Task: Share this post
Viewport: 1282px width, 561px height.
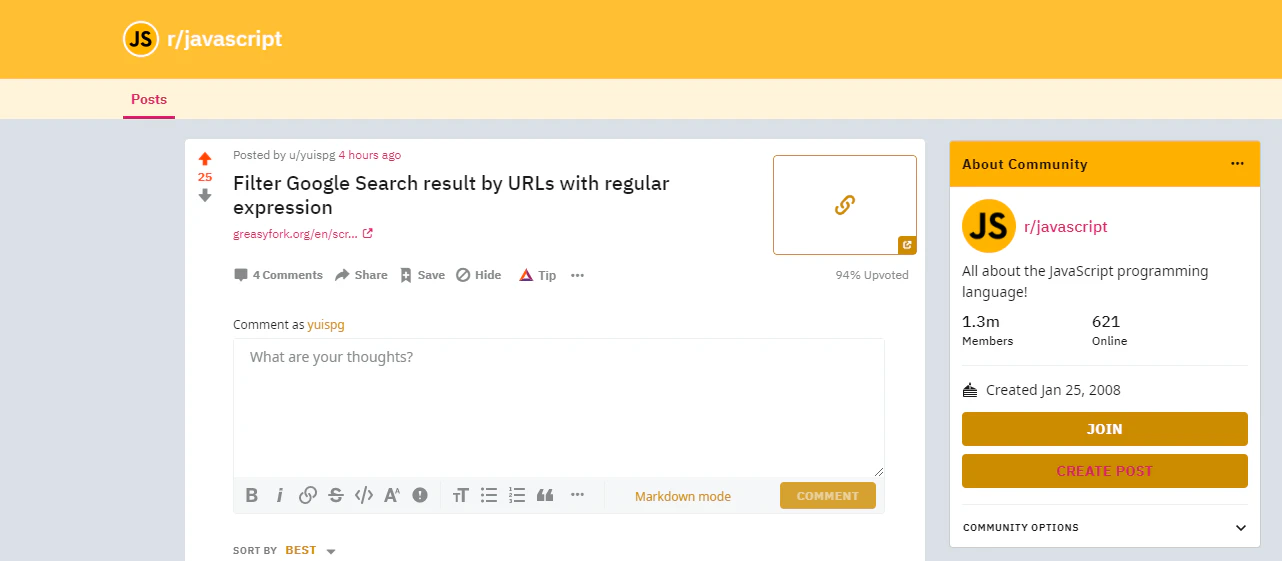Action: (361, 275)
